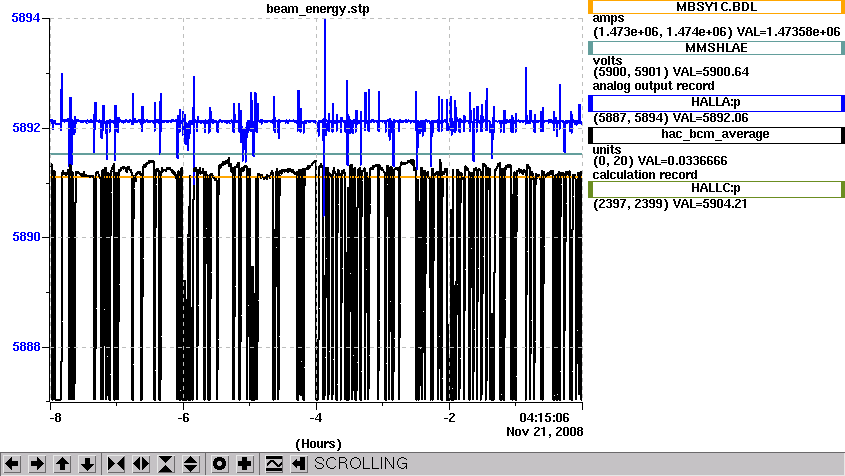
Task: Click the 'units' label under hac_bcm_average
Action: [x=607, y=150]
